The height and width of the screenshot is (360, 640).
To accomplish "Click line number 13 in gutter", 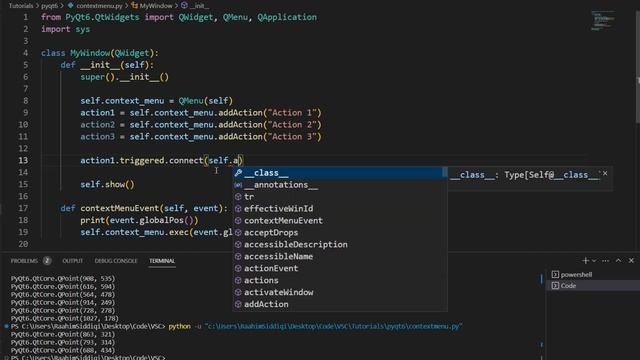I will [x=23, y=161].
